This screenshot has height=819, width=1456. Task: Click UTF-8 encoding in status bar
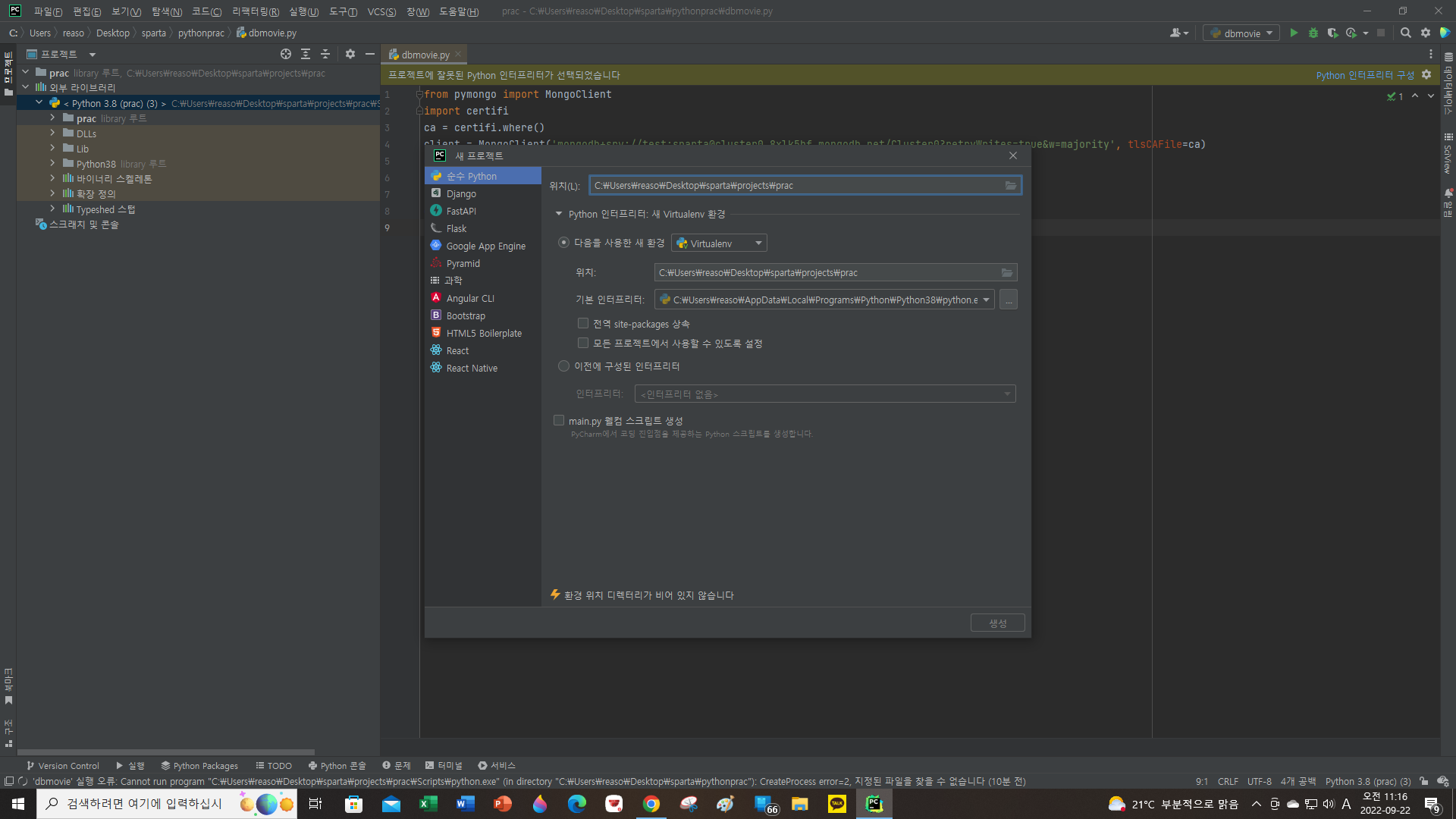[1260, 781]
